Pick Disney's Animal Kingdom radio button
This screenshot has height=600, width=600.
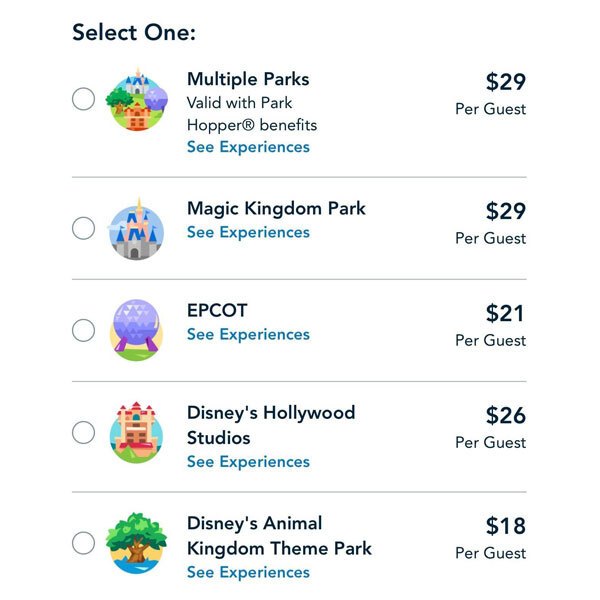[x=84, y=543]
